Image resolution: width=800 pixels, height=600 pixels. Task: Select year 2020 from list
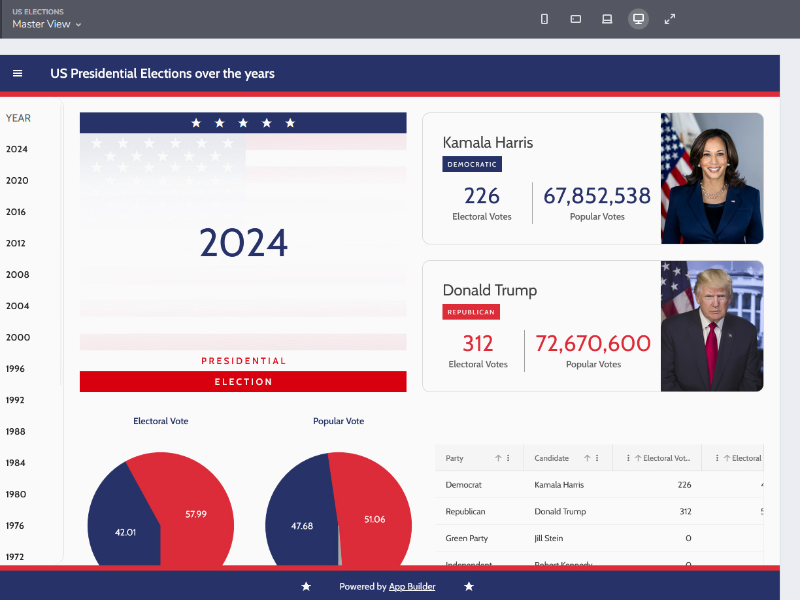pos(17,181)
